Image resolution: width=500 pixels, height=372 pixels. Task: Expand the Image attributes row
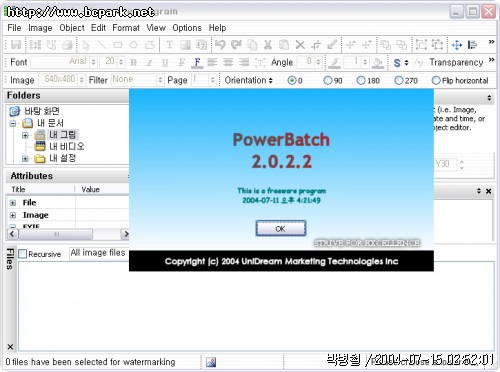(13, 215)
